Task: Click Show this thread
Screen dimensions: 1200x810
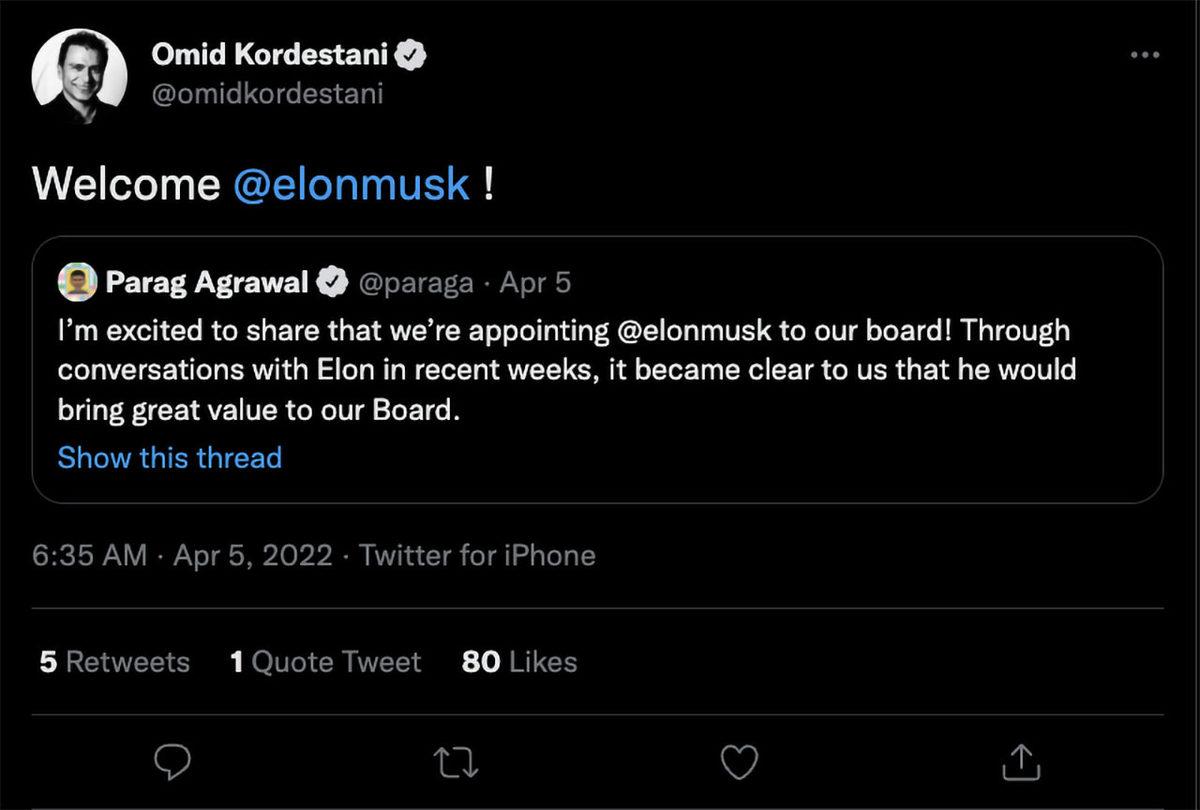Action: tap(169, 458)
